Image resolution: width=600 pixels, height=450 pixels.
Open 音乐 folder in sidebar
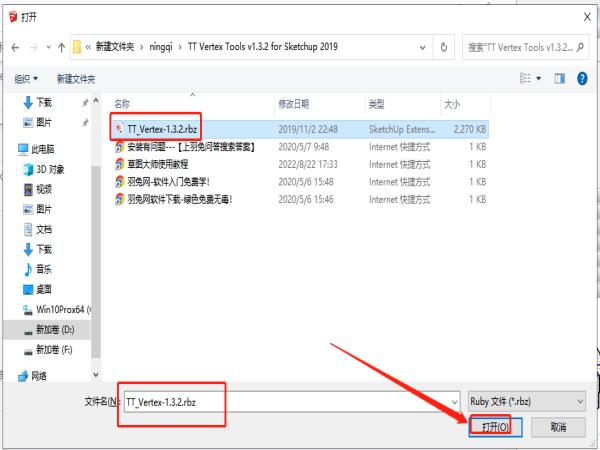[x=38, y=269]
